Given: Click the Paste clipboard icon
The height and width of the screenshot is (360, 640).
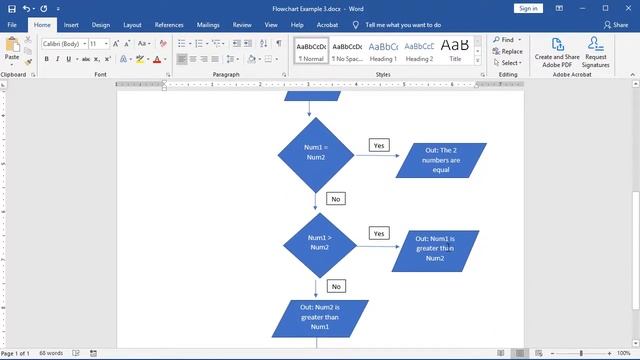Looking at the screenshot, I should click(12, 45).
